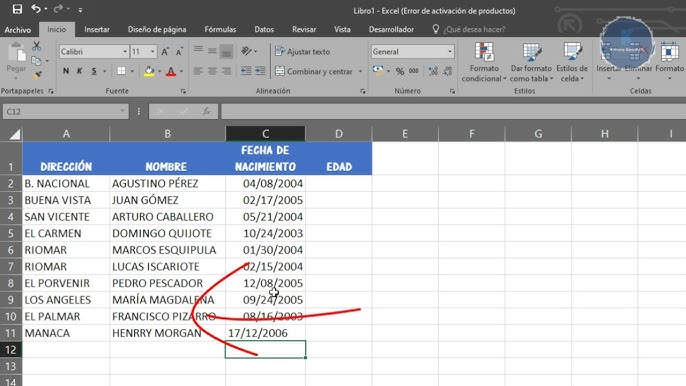The height and width of the screenshot is (386, 686).
Task: Undo the last action
Action: (x=36, y=9)
